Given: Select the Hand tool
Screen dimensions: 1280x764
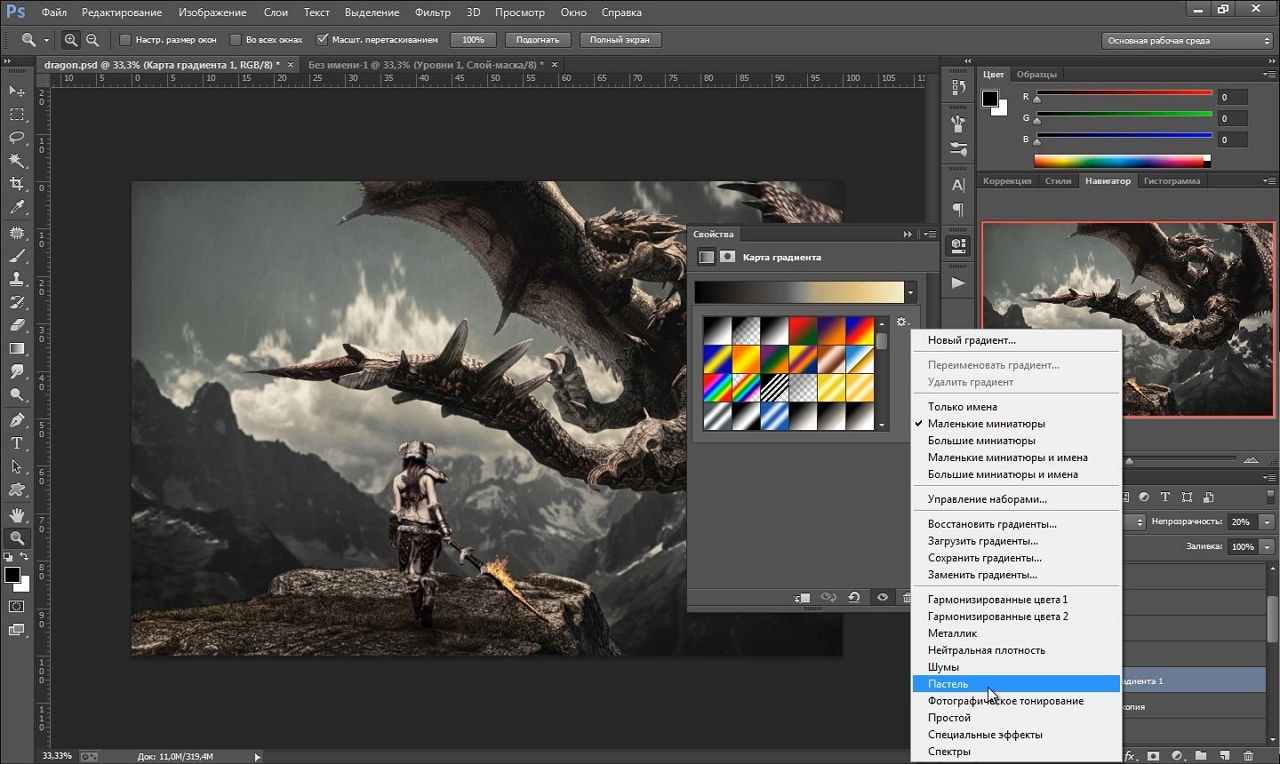Looking at the screenshot, I should (x=17, y=515).
